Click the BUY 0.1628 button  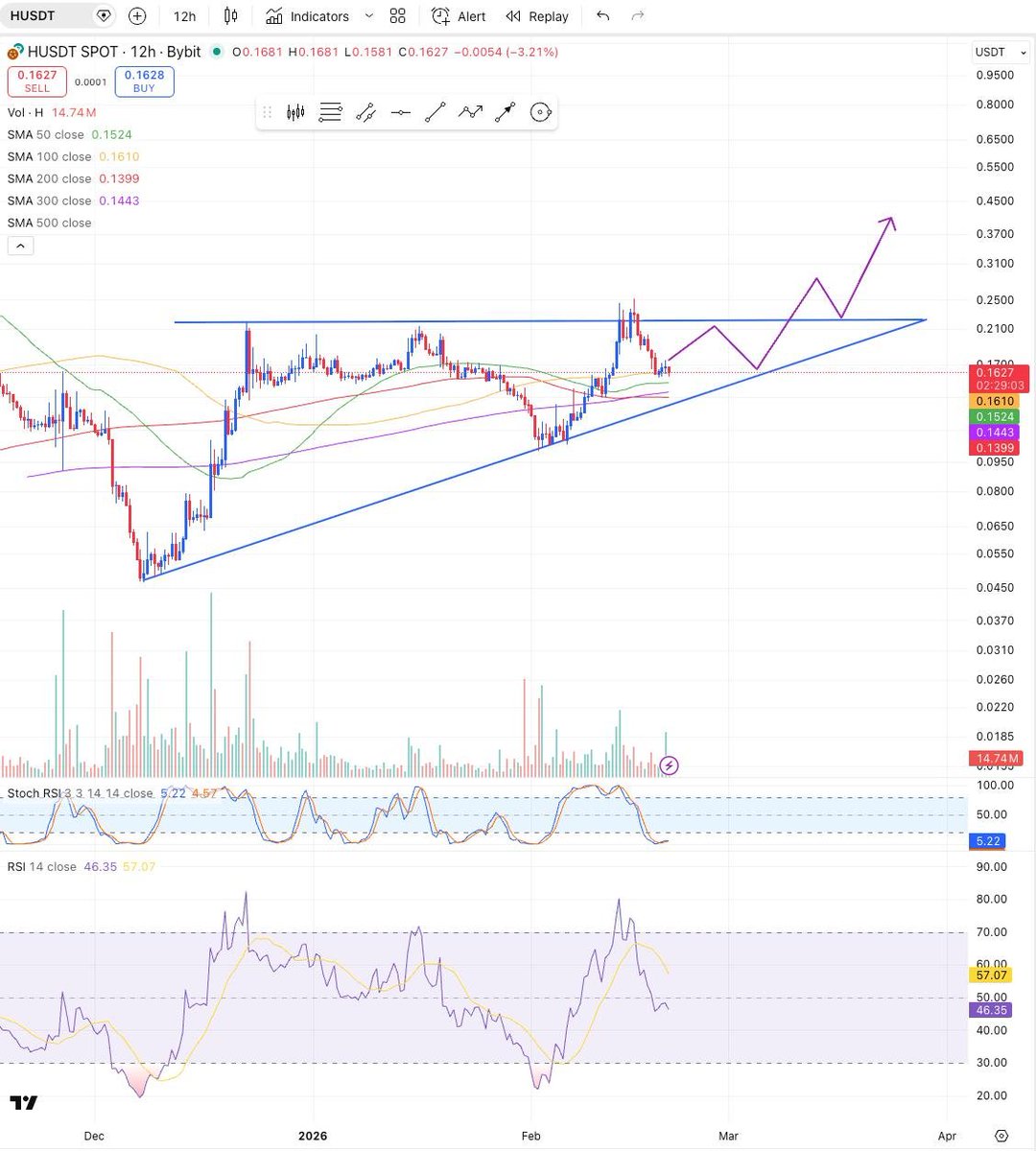click(x=144, y=82)
